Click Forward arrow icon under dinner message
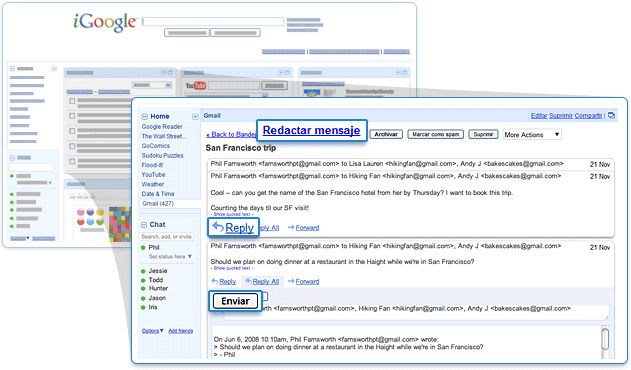The height and width of the screenshot is (370, 631). (291, 281)
